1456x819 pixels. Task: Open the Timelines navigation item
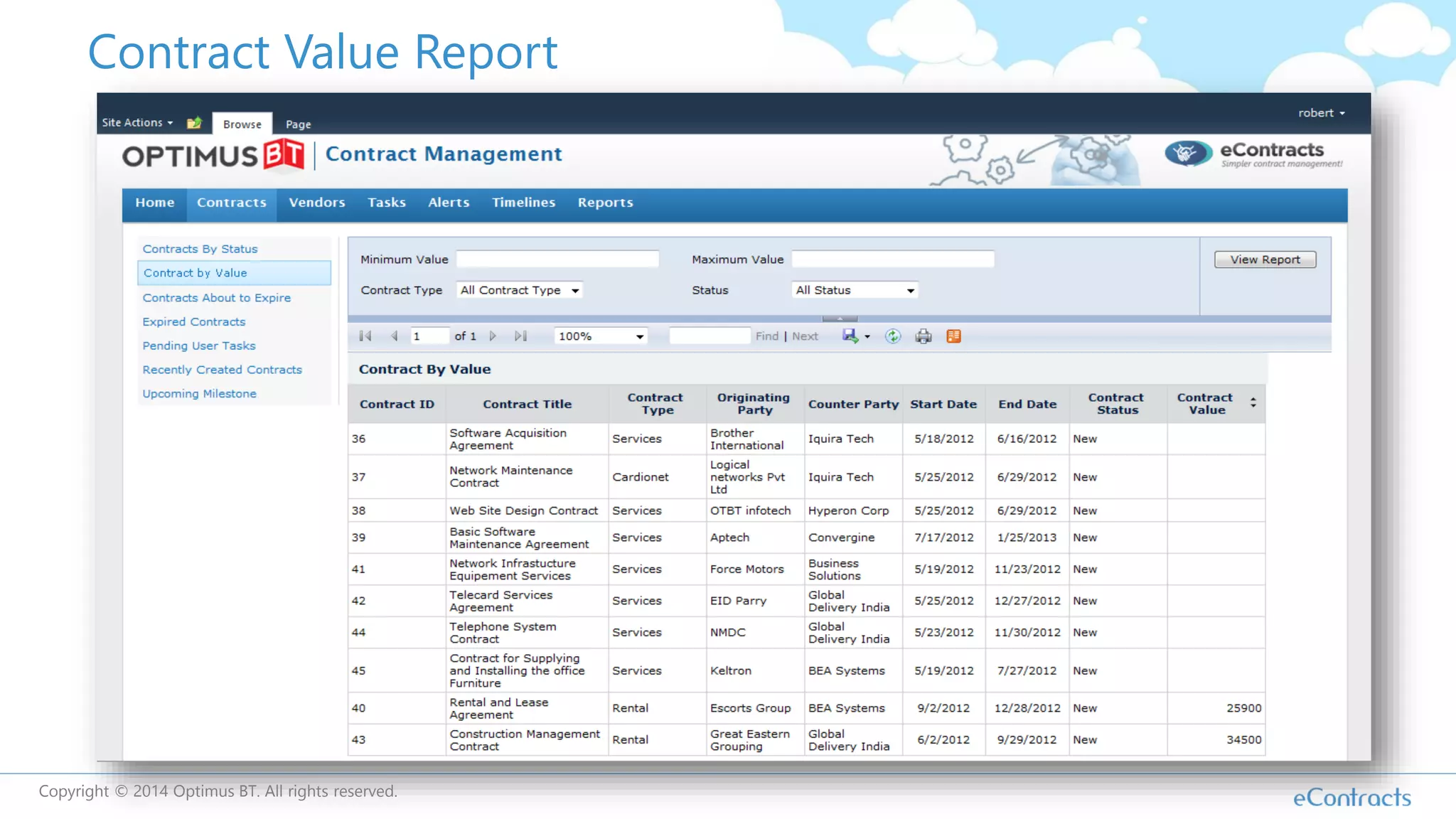tap(524, 203)
